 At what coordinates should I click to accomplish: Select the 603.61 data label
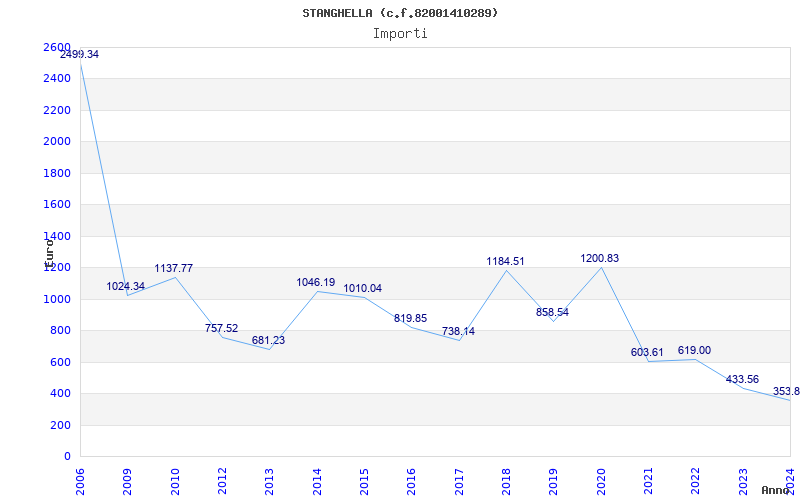[x=647, y=352]
